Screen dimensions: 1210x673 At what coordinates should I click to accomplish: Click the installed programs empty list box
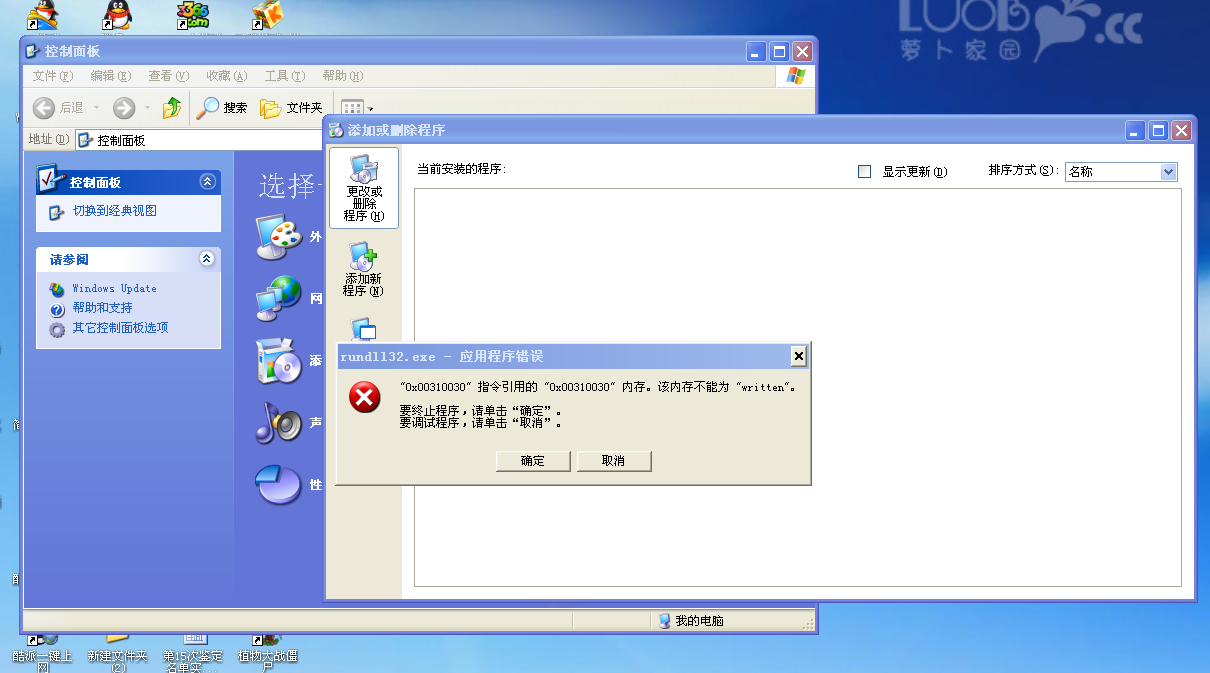(x=798, y=387)
